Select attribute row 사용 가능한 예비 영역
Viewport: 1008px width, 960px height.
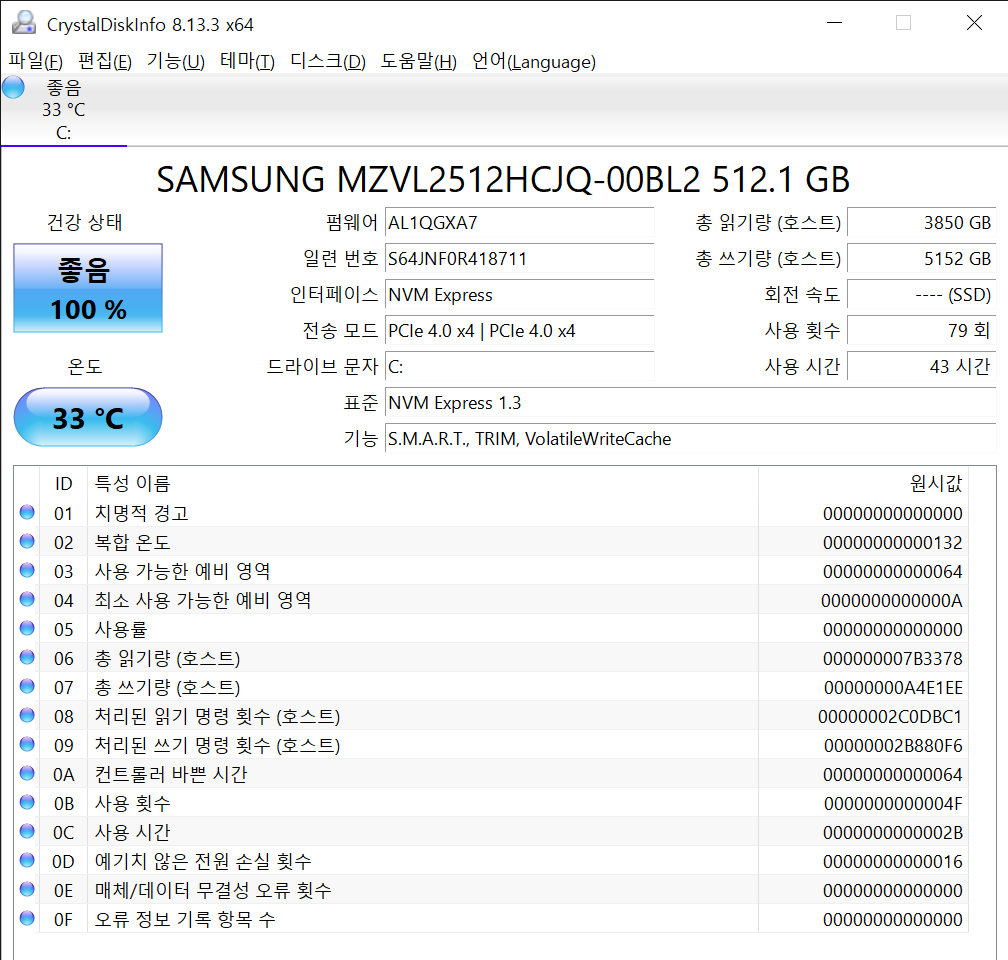[x=491, y=571]
